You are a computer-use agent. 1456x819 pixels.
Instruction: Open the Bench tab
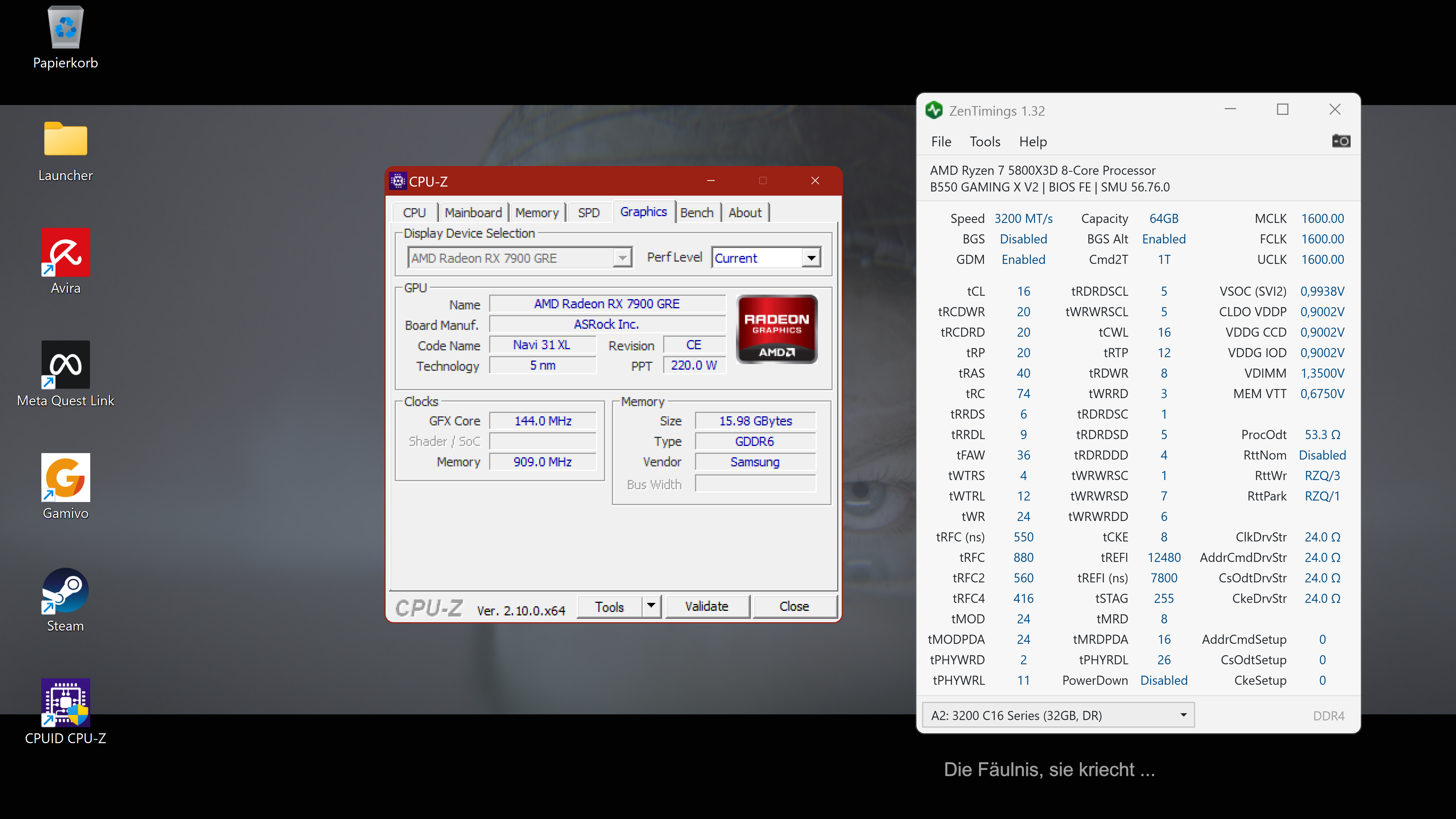click(697, 212)
